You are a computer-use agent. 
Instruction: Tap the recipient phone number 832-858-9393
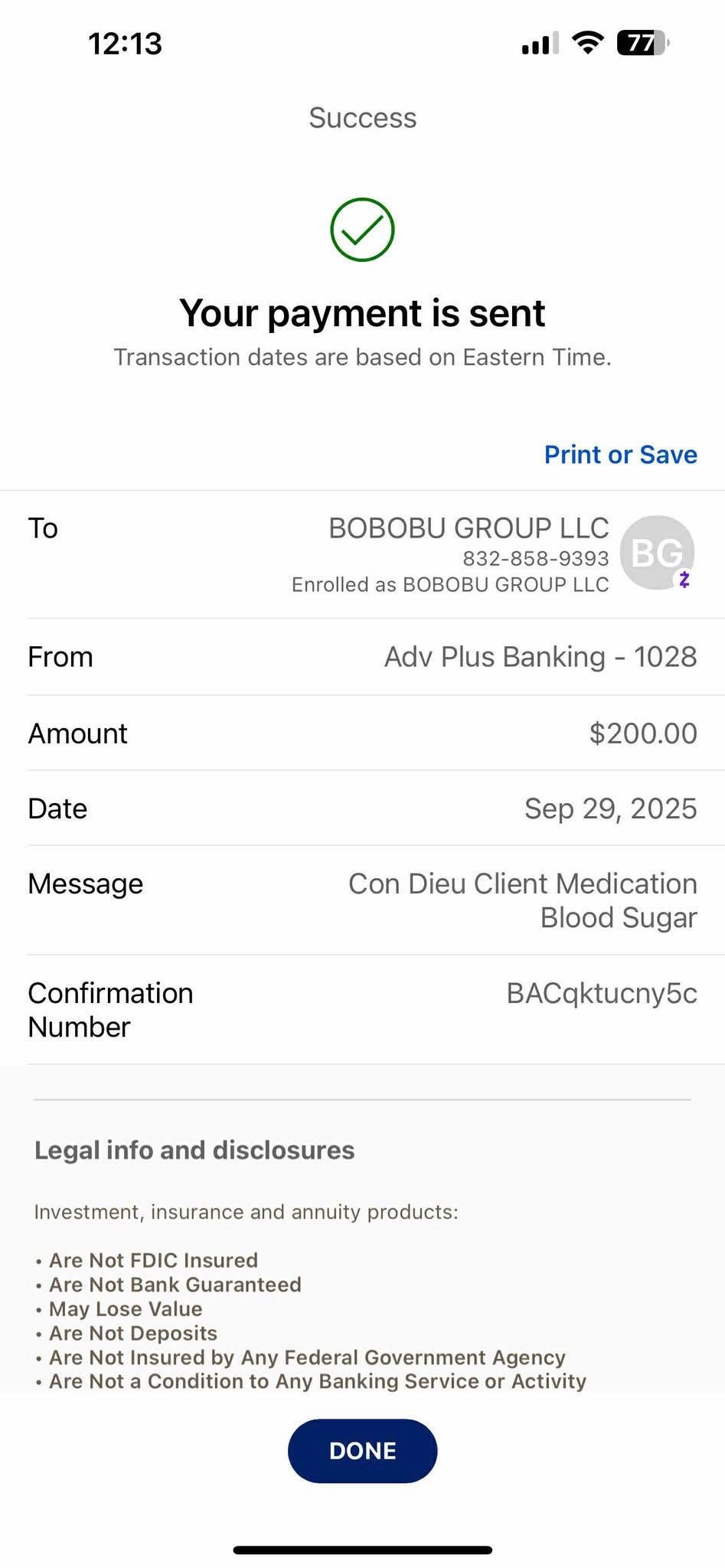(535, 558)
